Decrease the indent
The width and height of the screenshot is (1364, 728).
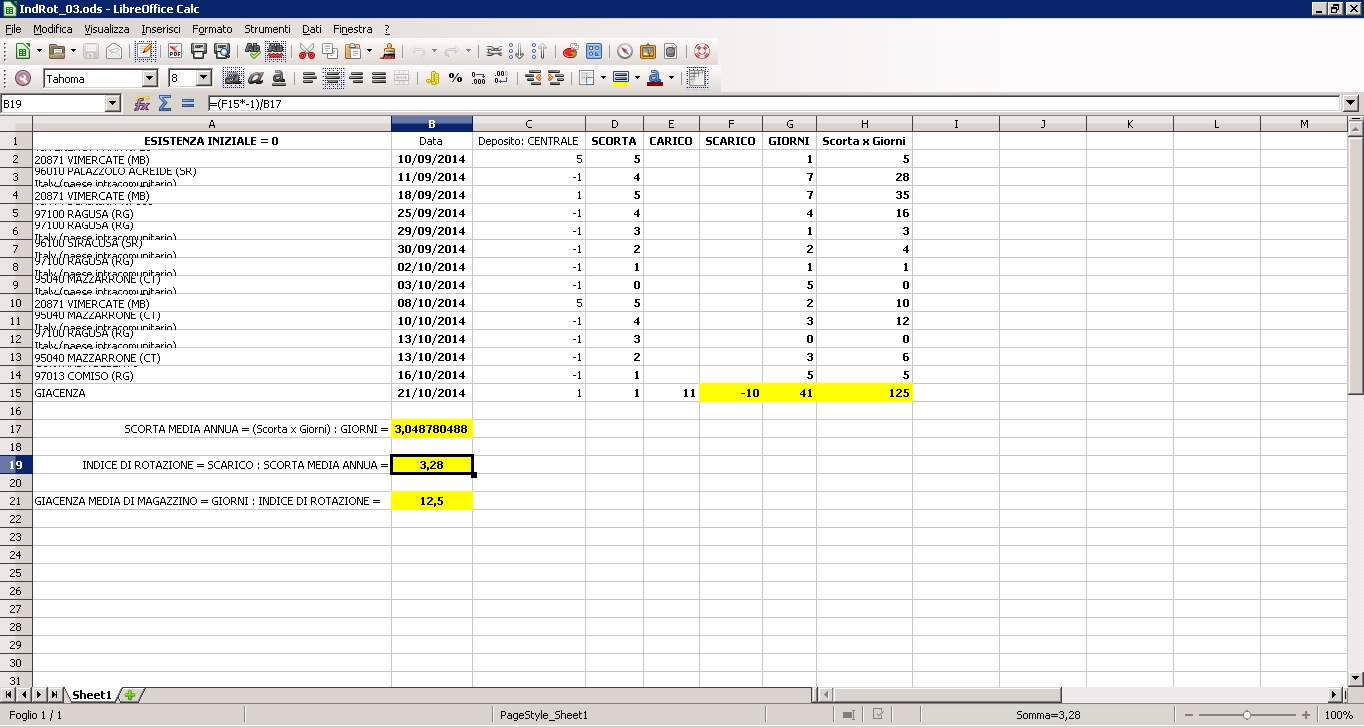pyautogui.click(x=532, y=78)
